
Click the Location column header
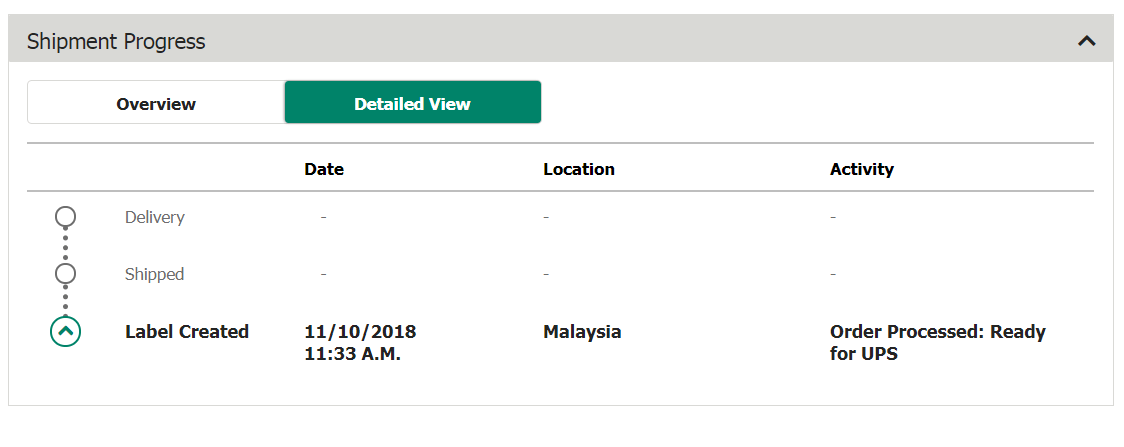[x=579, y=170]
